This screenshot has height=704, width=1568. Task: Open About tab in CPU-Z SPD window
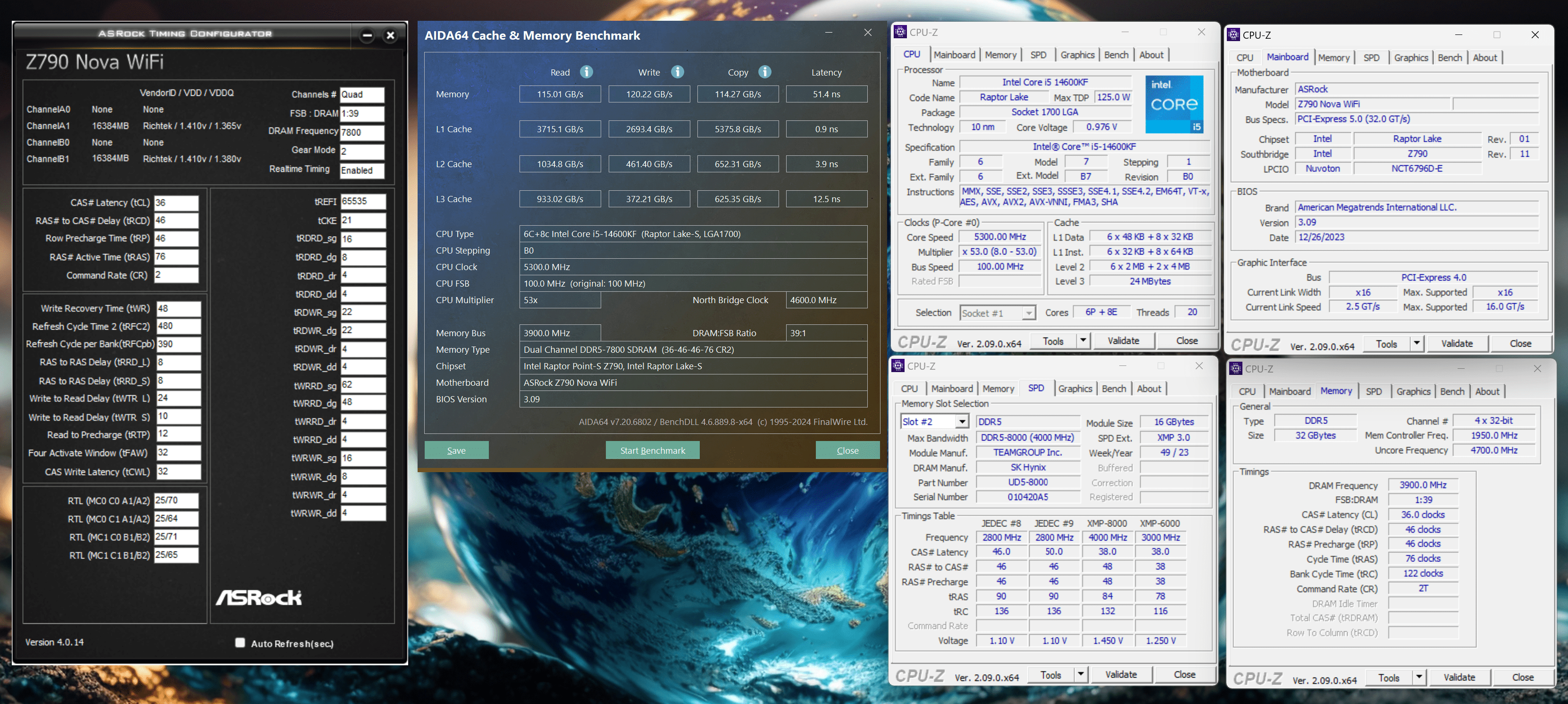tap(1149, 389)
